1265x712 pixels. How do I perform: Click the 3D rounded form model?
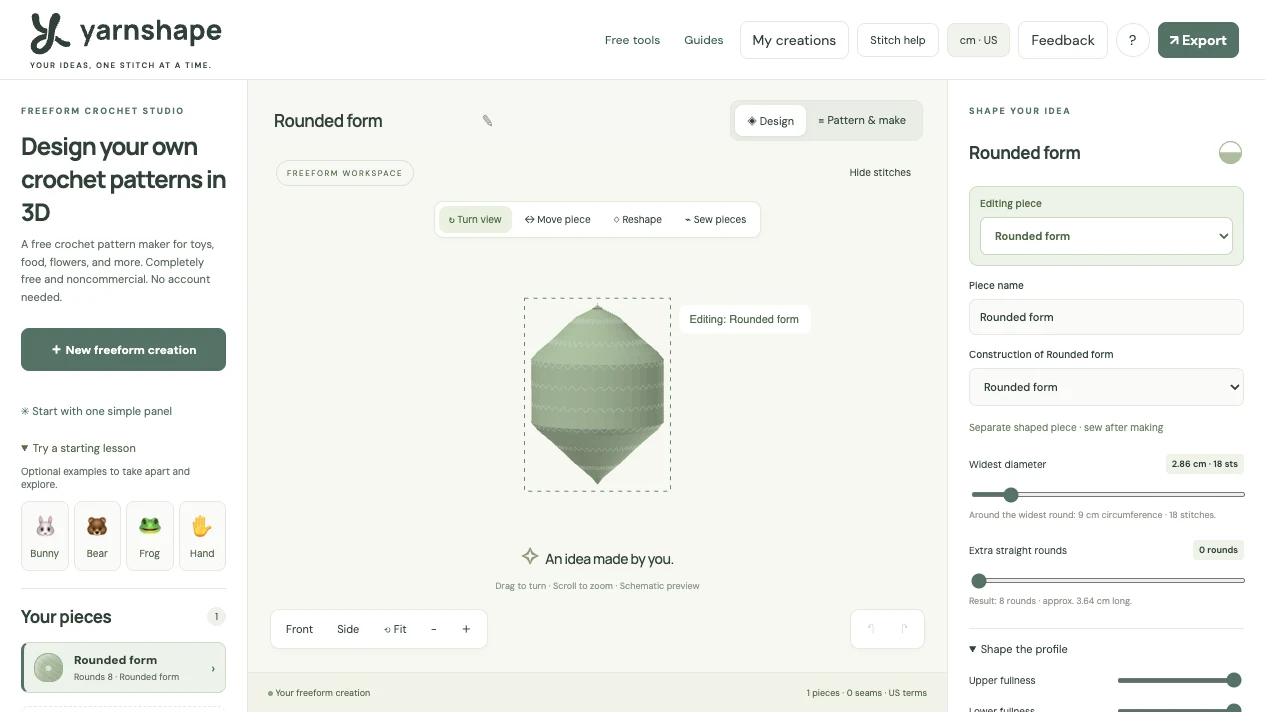click(597, 395)
